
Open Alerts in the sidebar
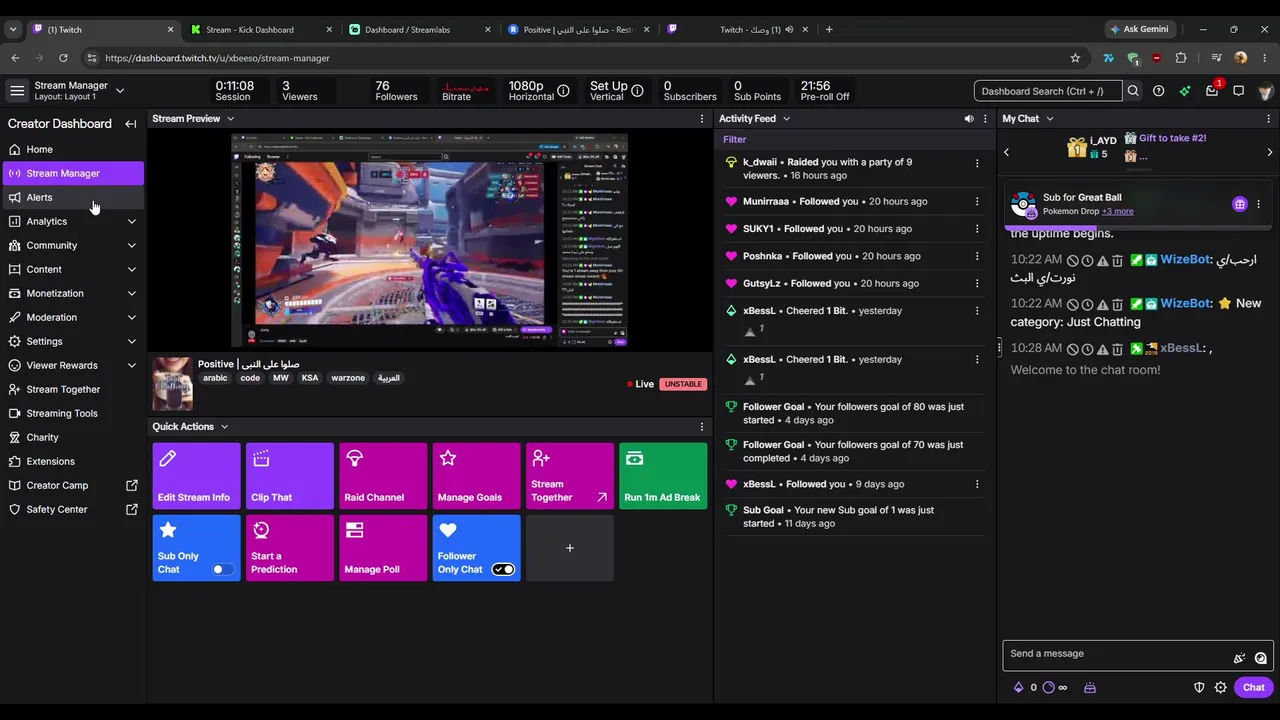(x=72, y=197)
